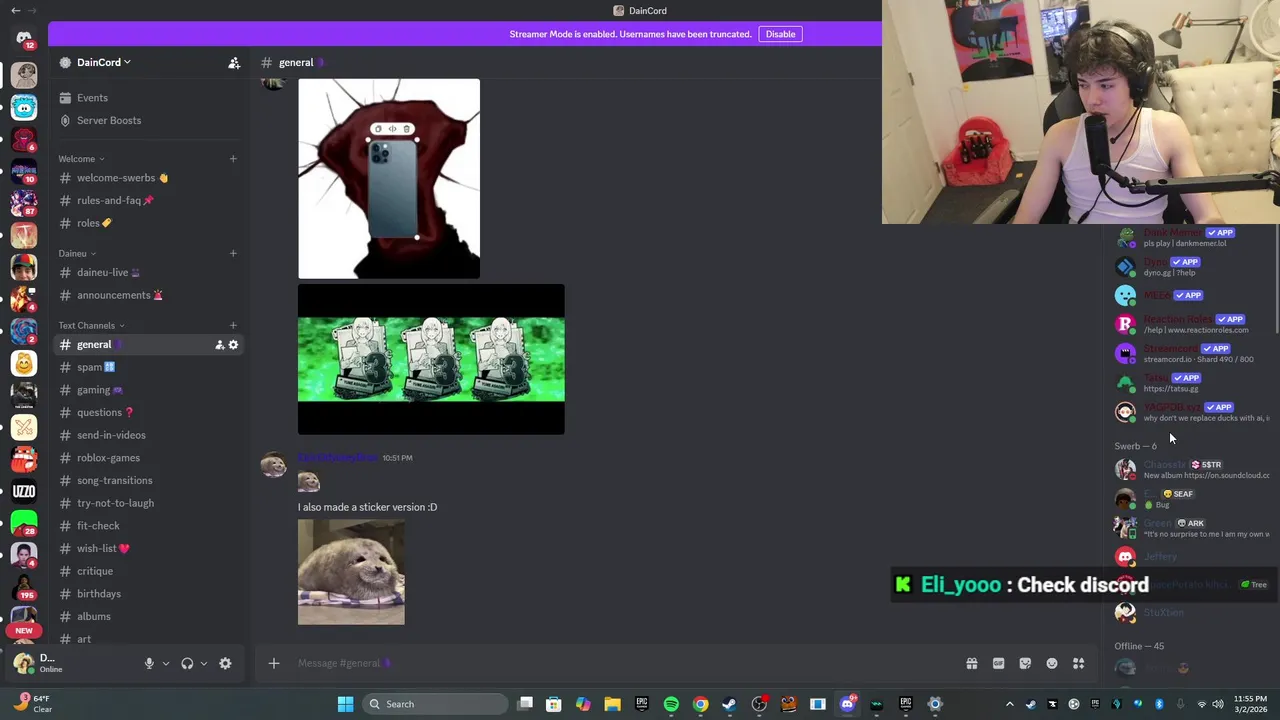Disable Streamer Mode
Screen dimensions: 1280x720
780,34
